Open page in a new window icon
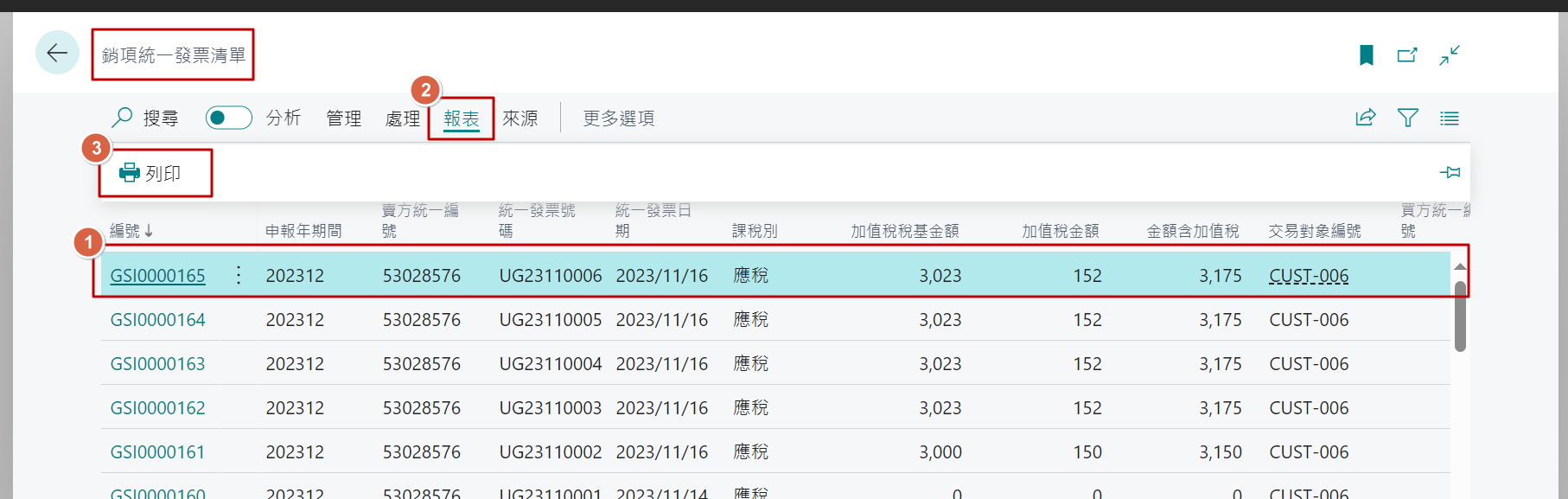This screenshot has width=1568, height=499. point(1407,55)
